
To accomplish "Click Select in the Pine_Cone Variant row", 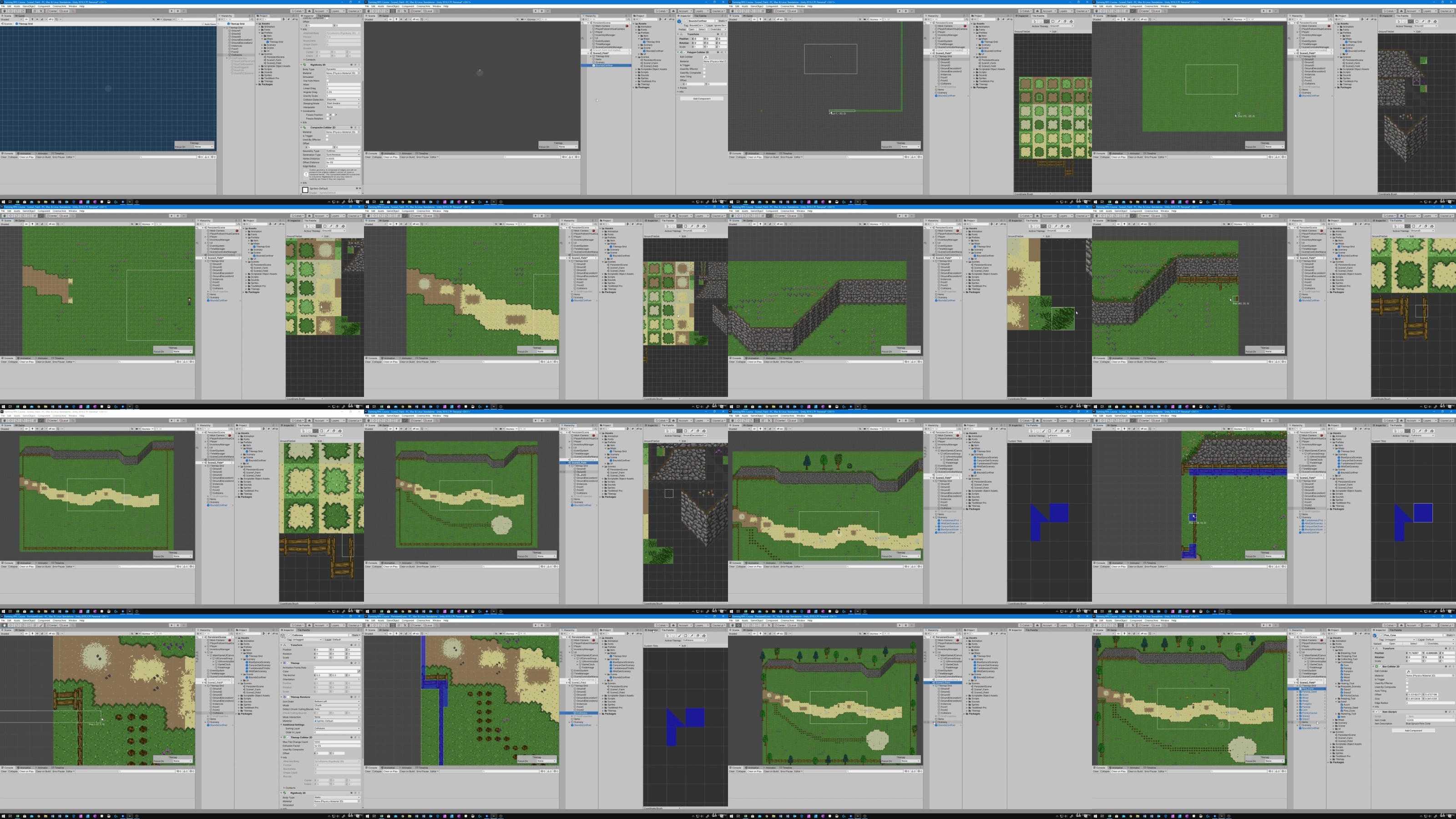I will point(1414,643).
